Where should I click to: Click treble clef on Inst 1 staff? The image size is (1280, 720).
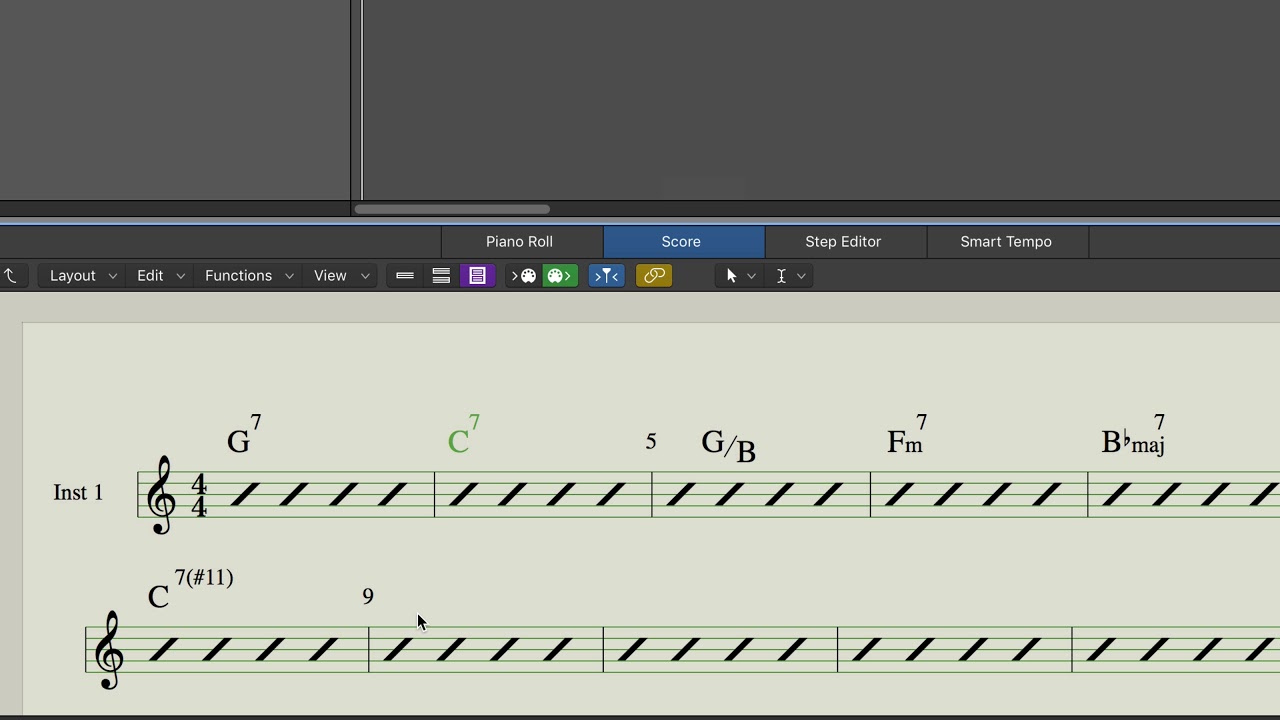(161, 496)
